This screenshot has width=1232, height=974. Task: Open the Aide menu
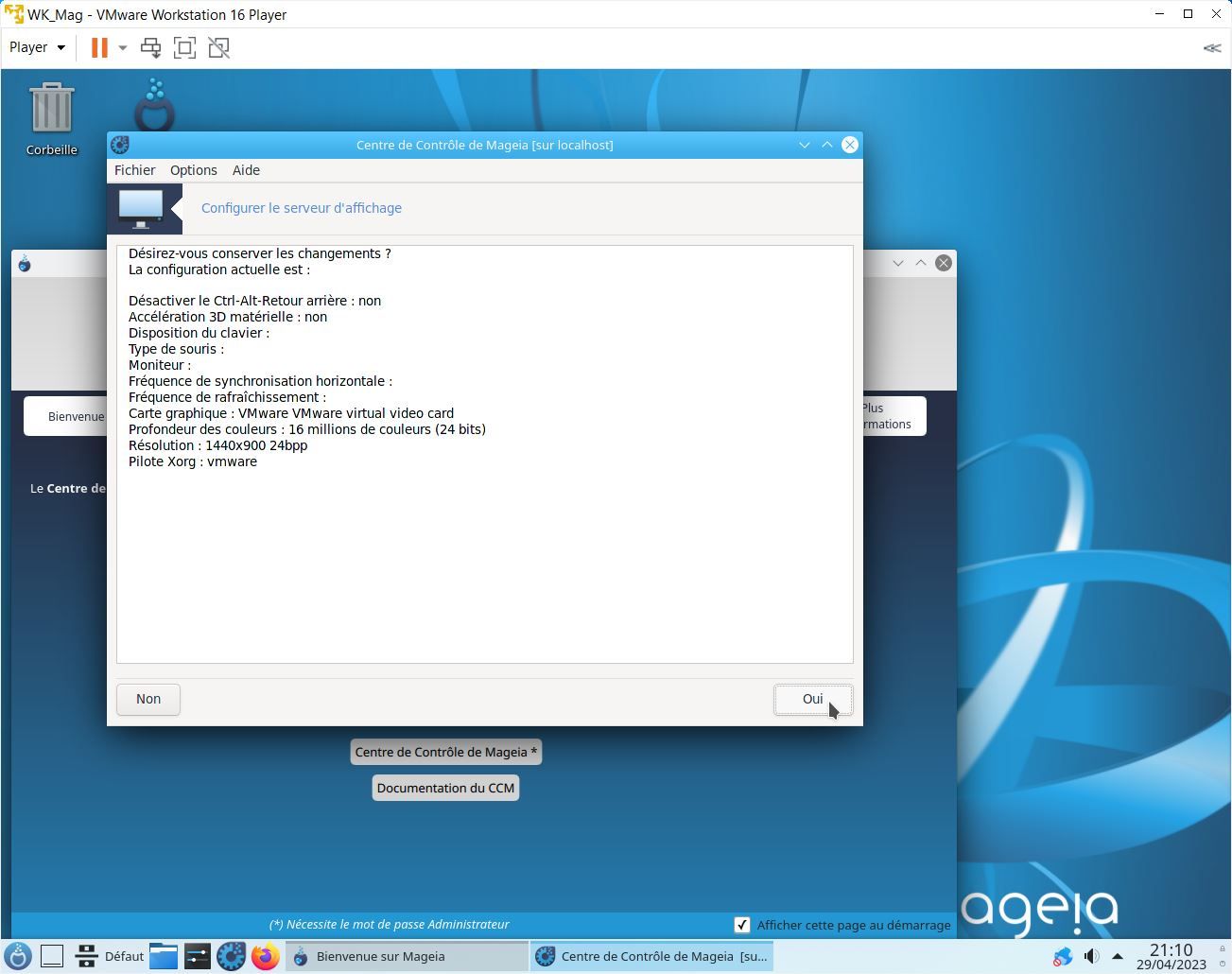pos(246,170)
